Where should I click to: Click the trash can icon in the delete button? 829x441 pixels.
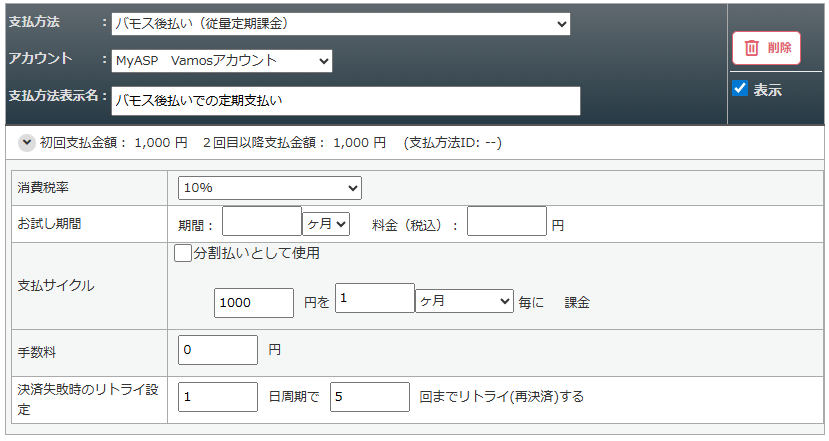click(752, 48)
